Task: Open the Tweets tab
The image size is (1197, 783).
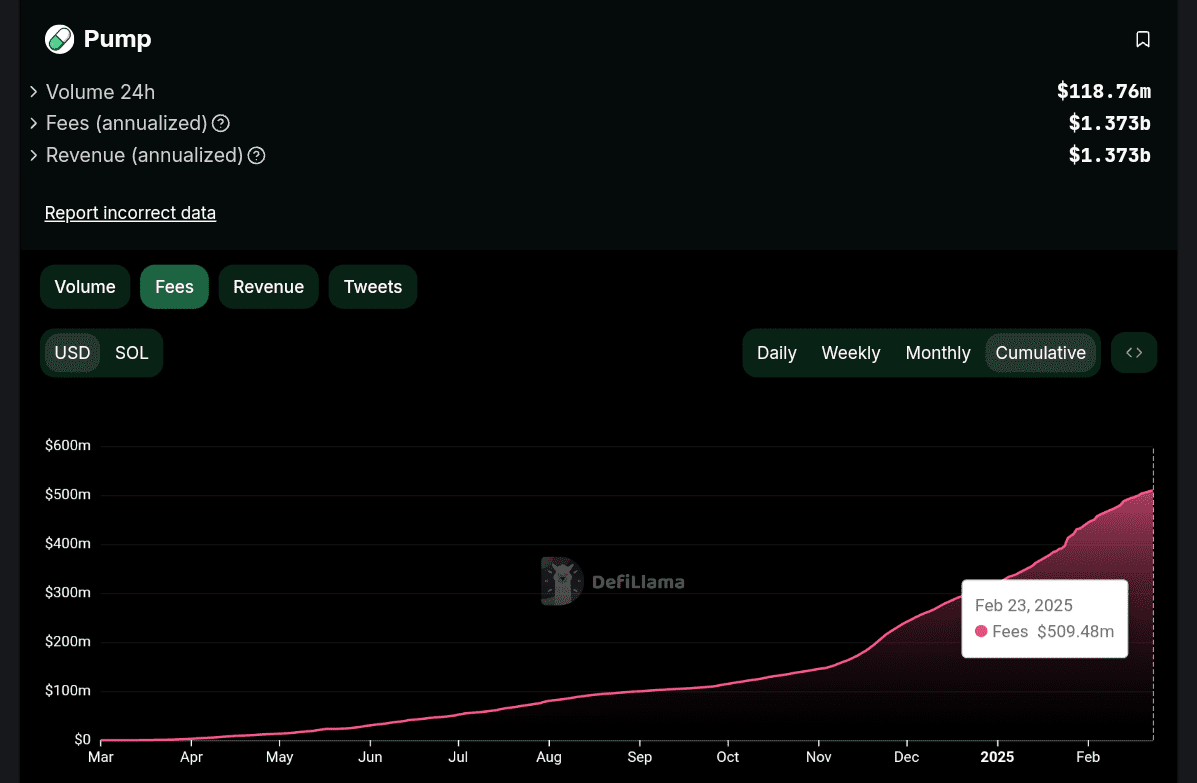Action: click(372, 286)
